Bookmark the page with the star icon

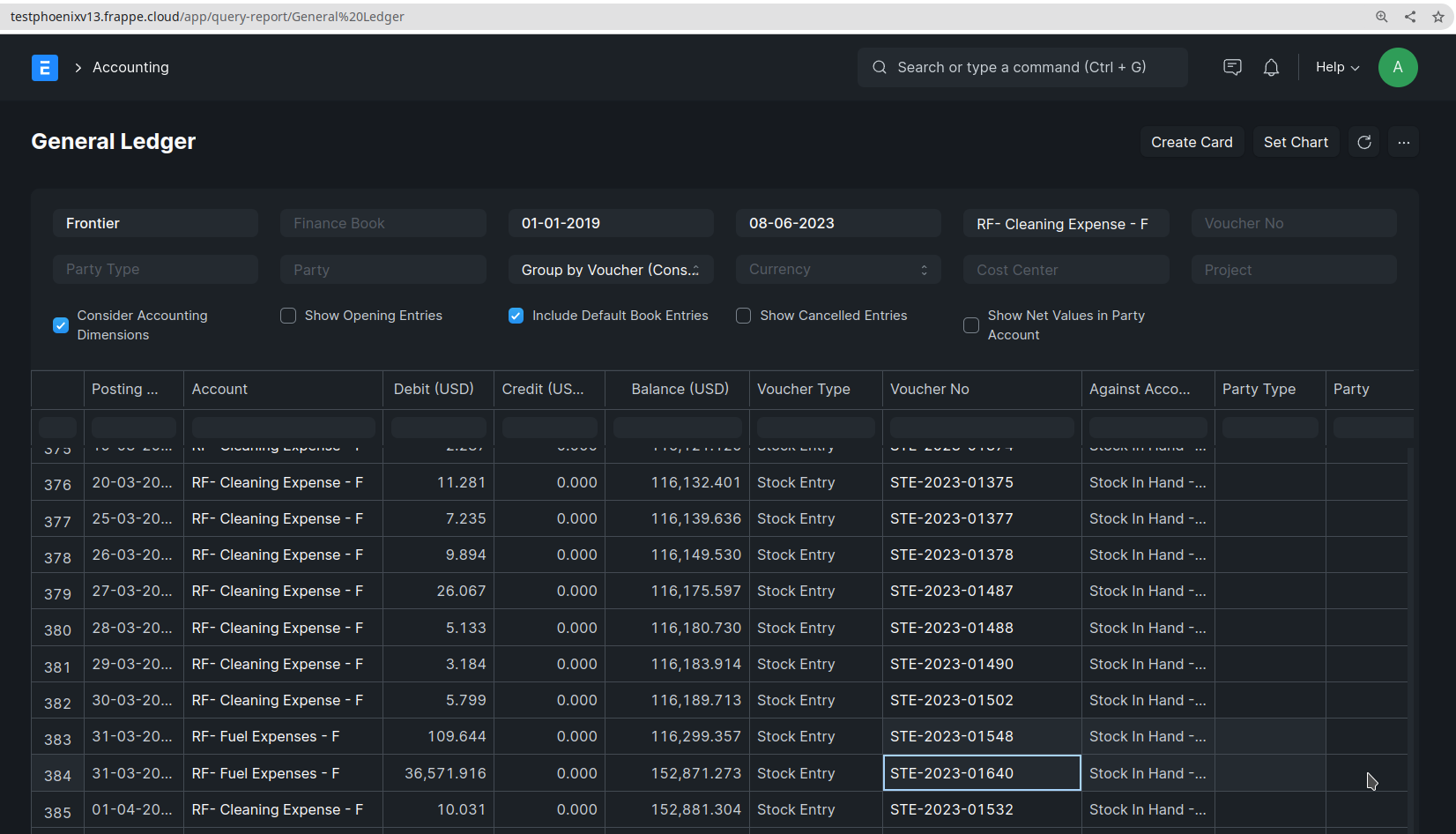[1437, 16]
